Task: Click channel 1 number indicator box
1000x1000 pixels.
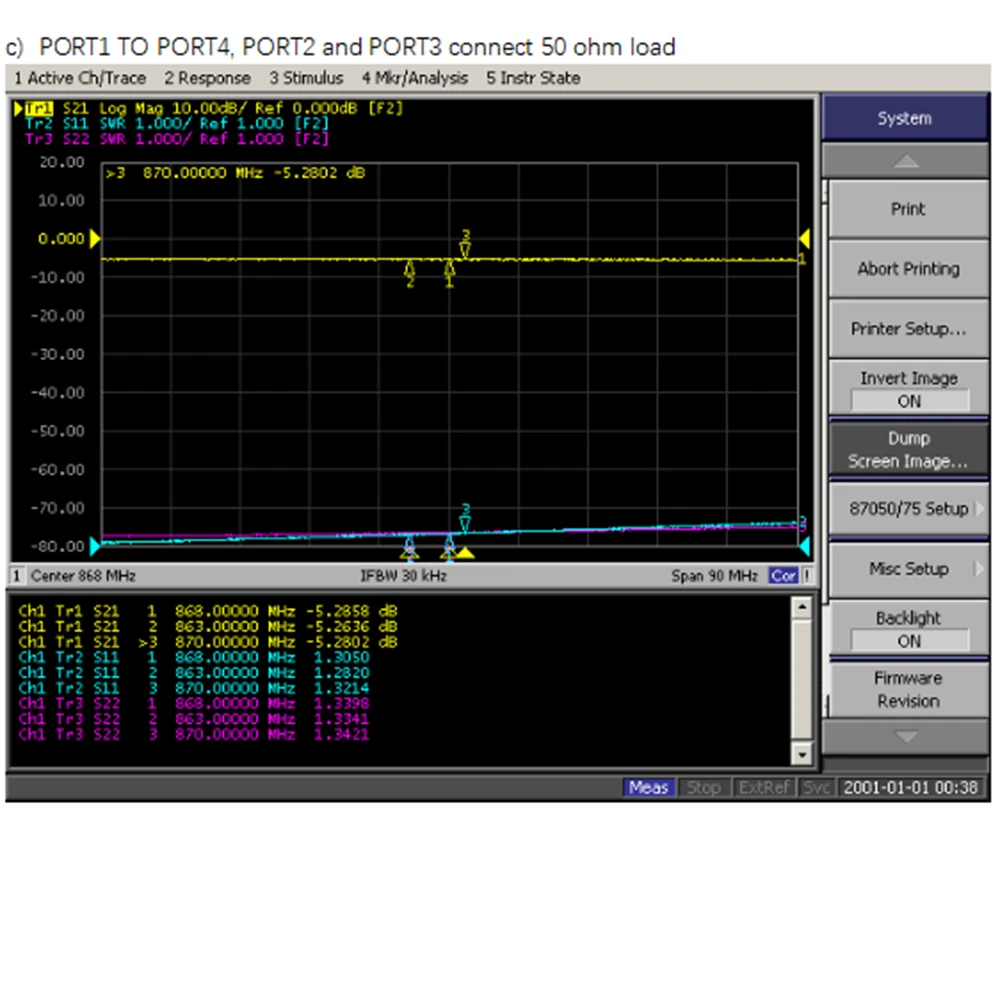Action: click(17, 576)
